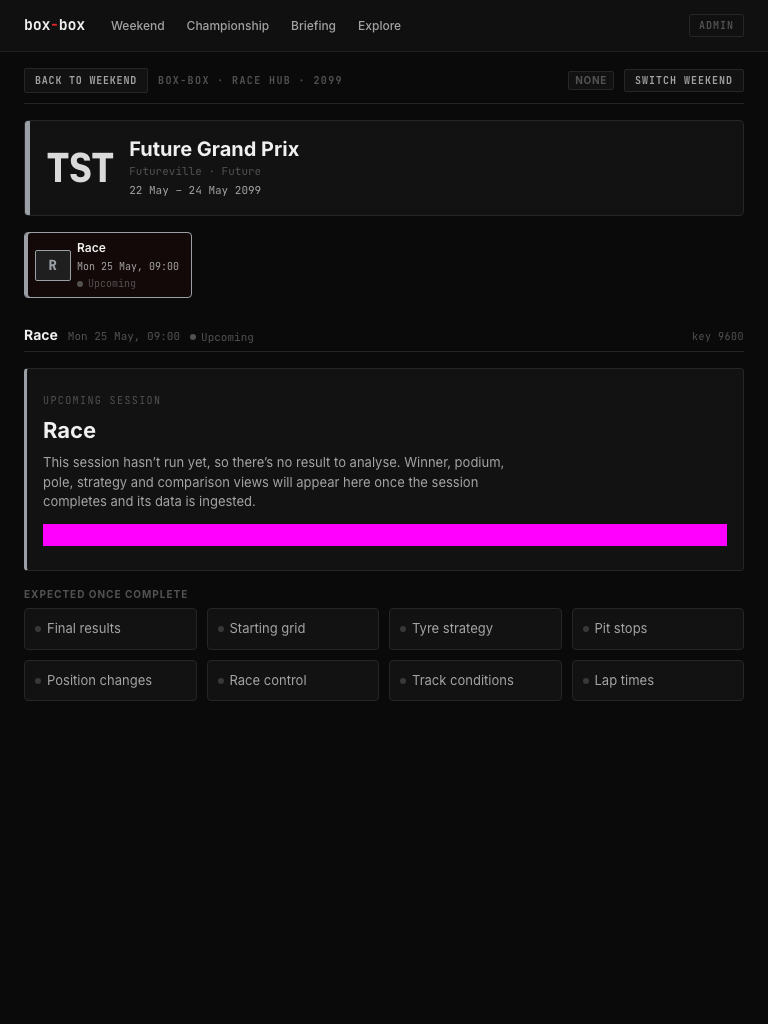Click the Final results chip
Screen dimensions: 768x1024
(110, 629)
